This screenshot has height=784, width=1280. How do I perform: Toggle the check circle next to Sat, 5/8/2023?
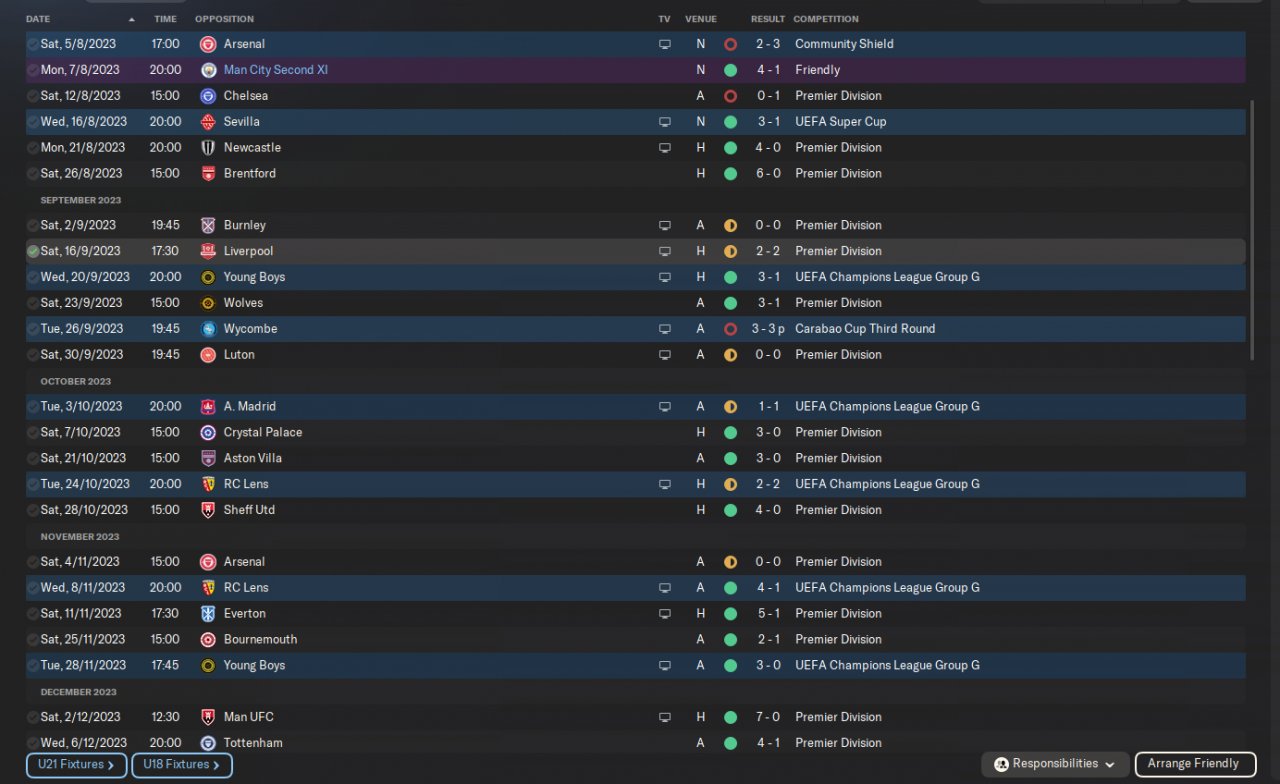(x=33, y=44)
